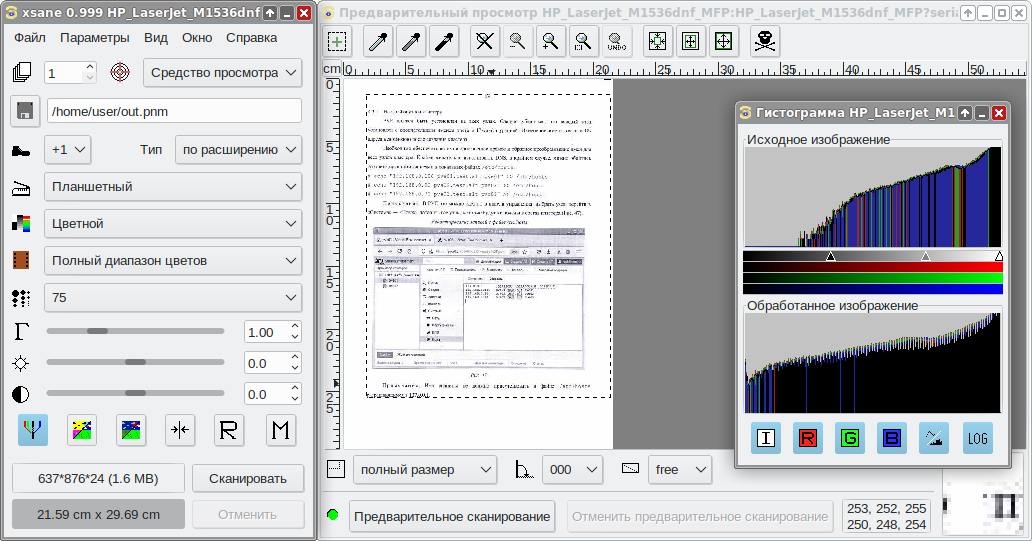Open the Средство просмотра dropdown
Image resolution: width=1032 pixels, height=541 pixels.
(222, 72)
